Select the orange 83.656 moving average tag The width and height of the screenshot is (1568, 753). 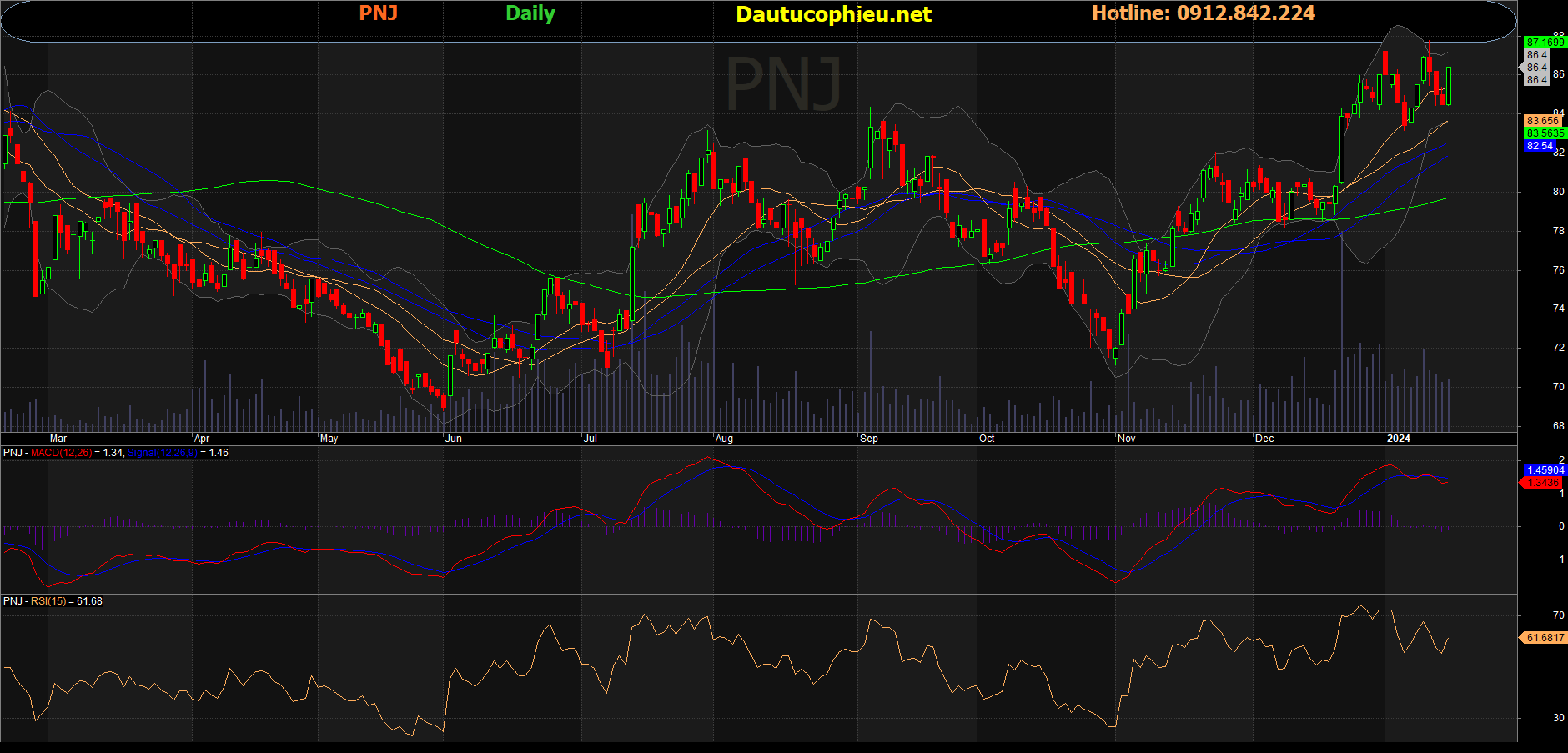1542,121
